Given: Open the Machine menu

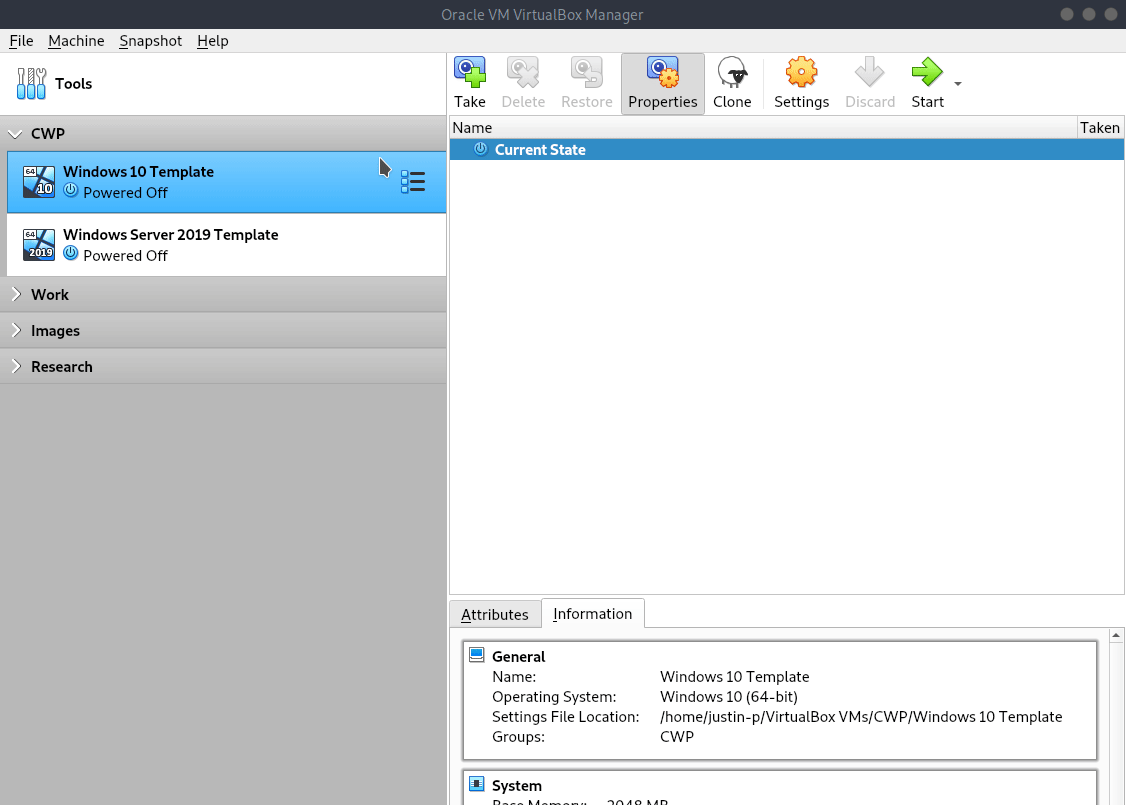Looking at the screenshot, I should click(76, 41).
